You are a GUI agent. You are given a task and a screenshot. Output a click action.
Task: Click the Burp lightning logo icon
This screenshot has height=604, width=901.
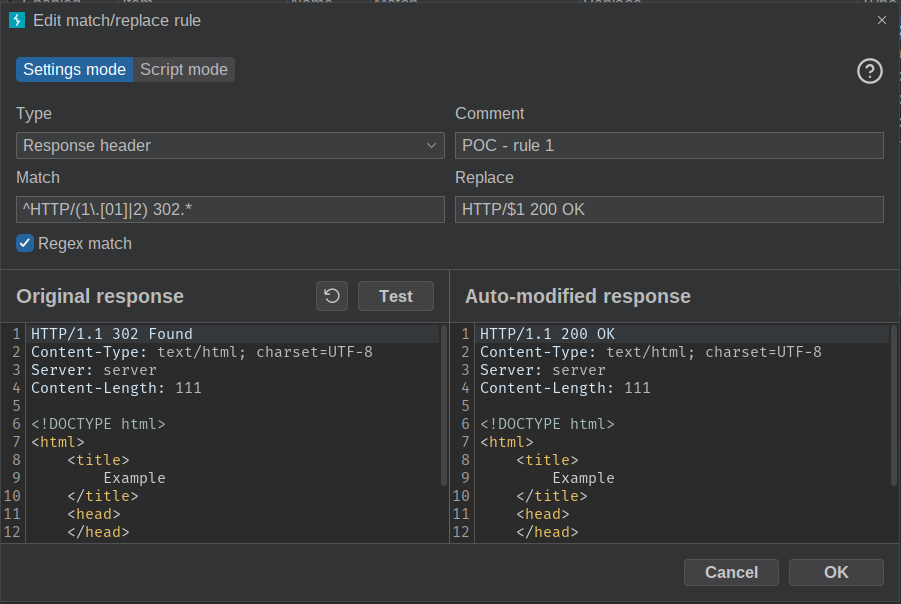[x=17, y=19]
